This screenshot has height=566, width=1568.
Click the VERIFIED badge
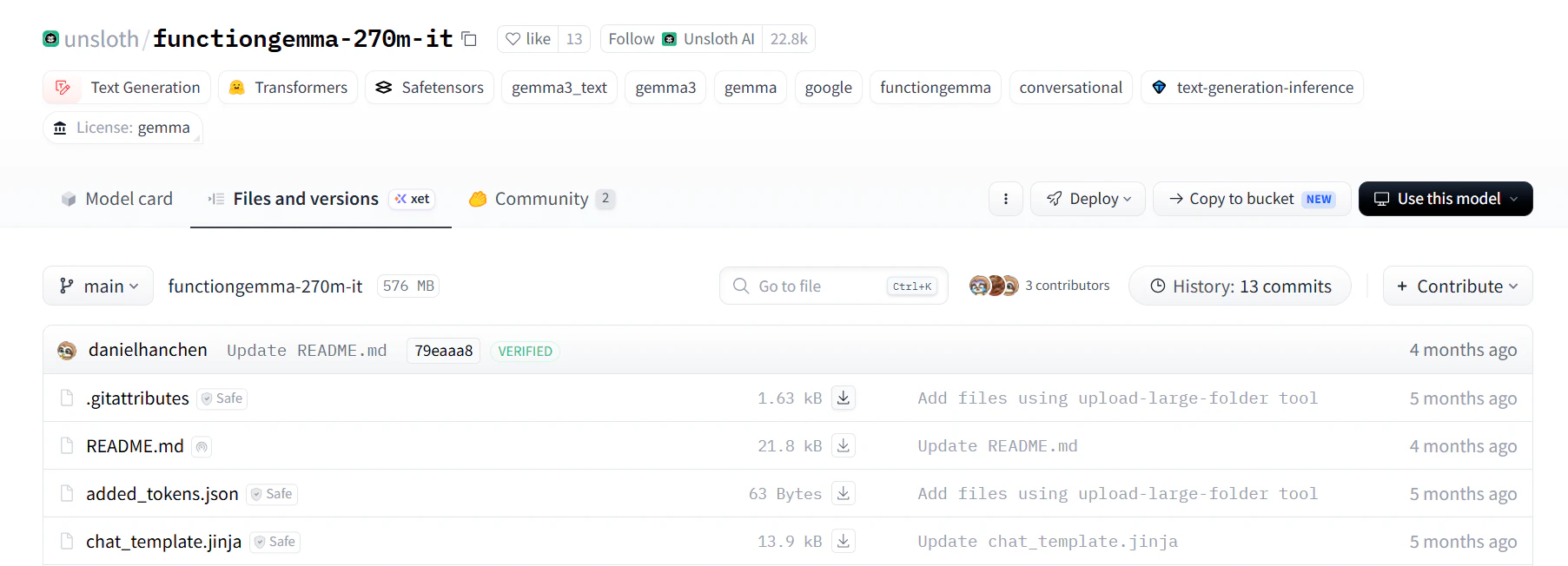525,351
